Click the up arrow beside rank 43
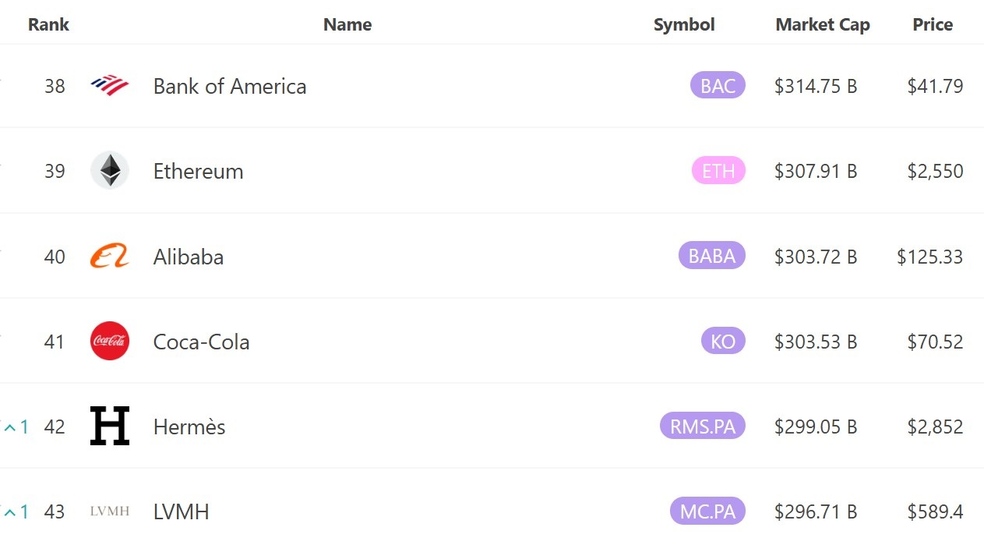This screenshot has height=554, width=984. pyautogui.click(x=10, y=513)
